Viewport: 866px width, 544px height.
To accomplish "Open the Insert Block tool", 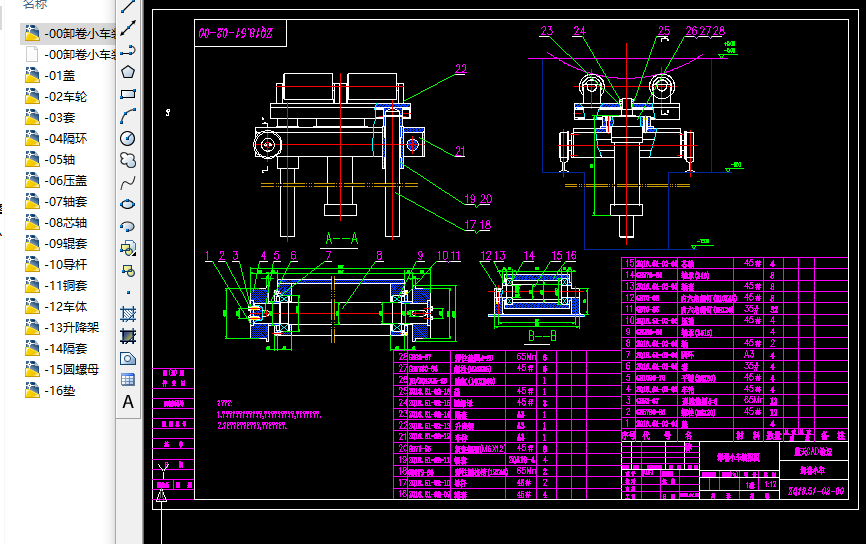I will [x=128, y=248].
